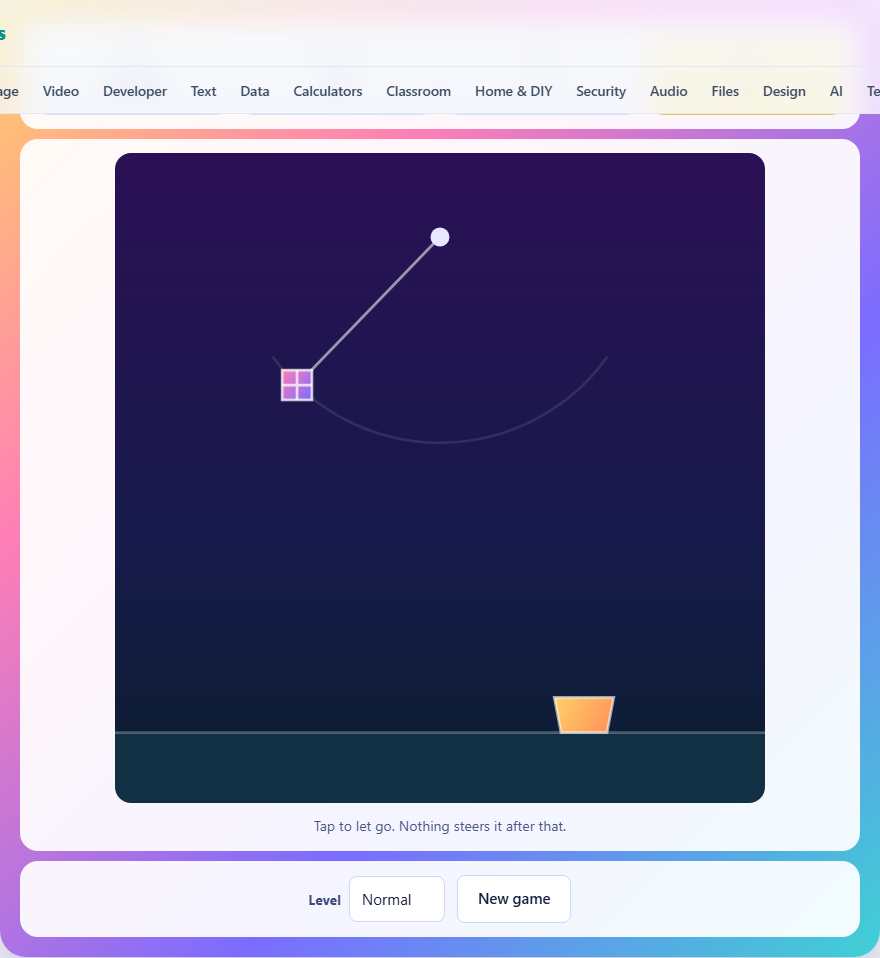Viewport: 880px width, 958px height.
Task: Click the 'Level' label
Action: click(324, 900)
